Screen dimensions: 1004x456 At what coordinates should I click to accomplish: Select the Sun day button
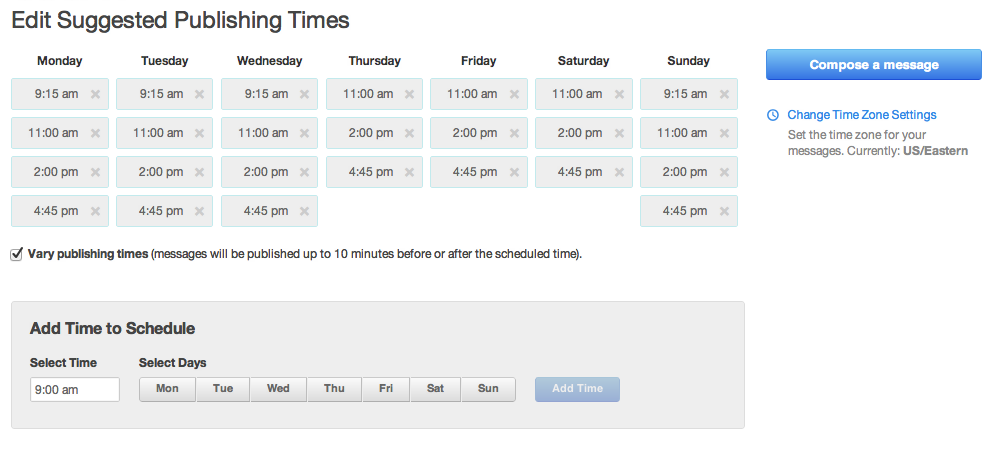click(488, 389)
